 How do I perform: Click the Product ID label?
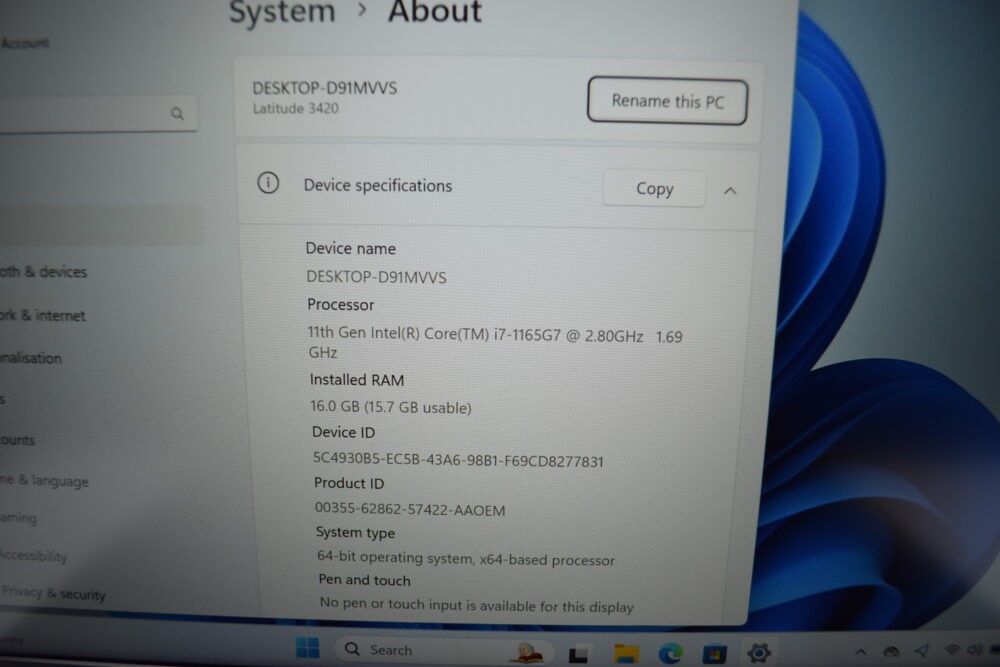(x=349, y=483)
